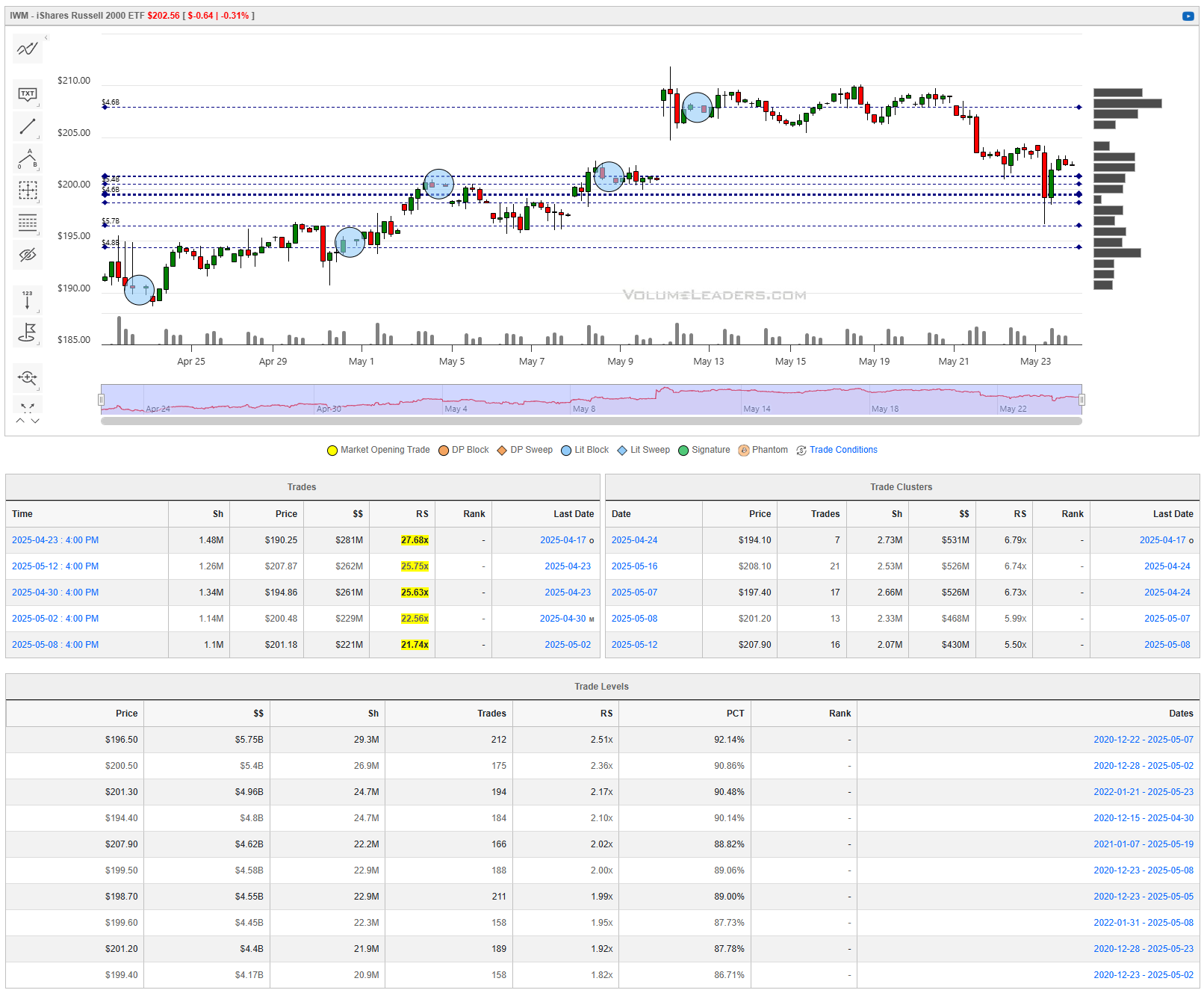The width and height of the screenshot is (1204, 996).
Task: Click the blue video icon in header
Action: (x=1188, y=16)
